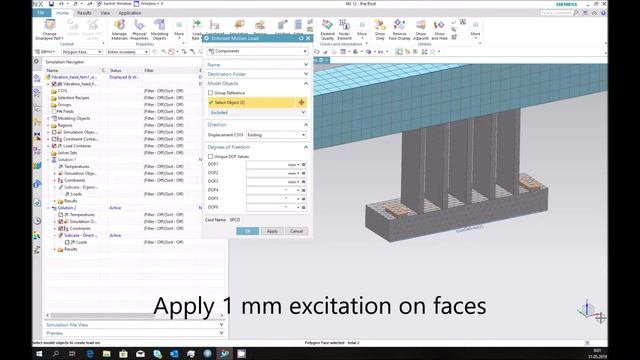Toggle Solution 2 Loads checkbox
Image resolution: width=640 pixels, height=360 pixels.
pyautogui.click(x=68, y=242)
